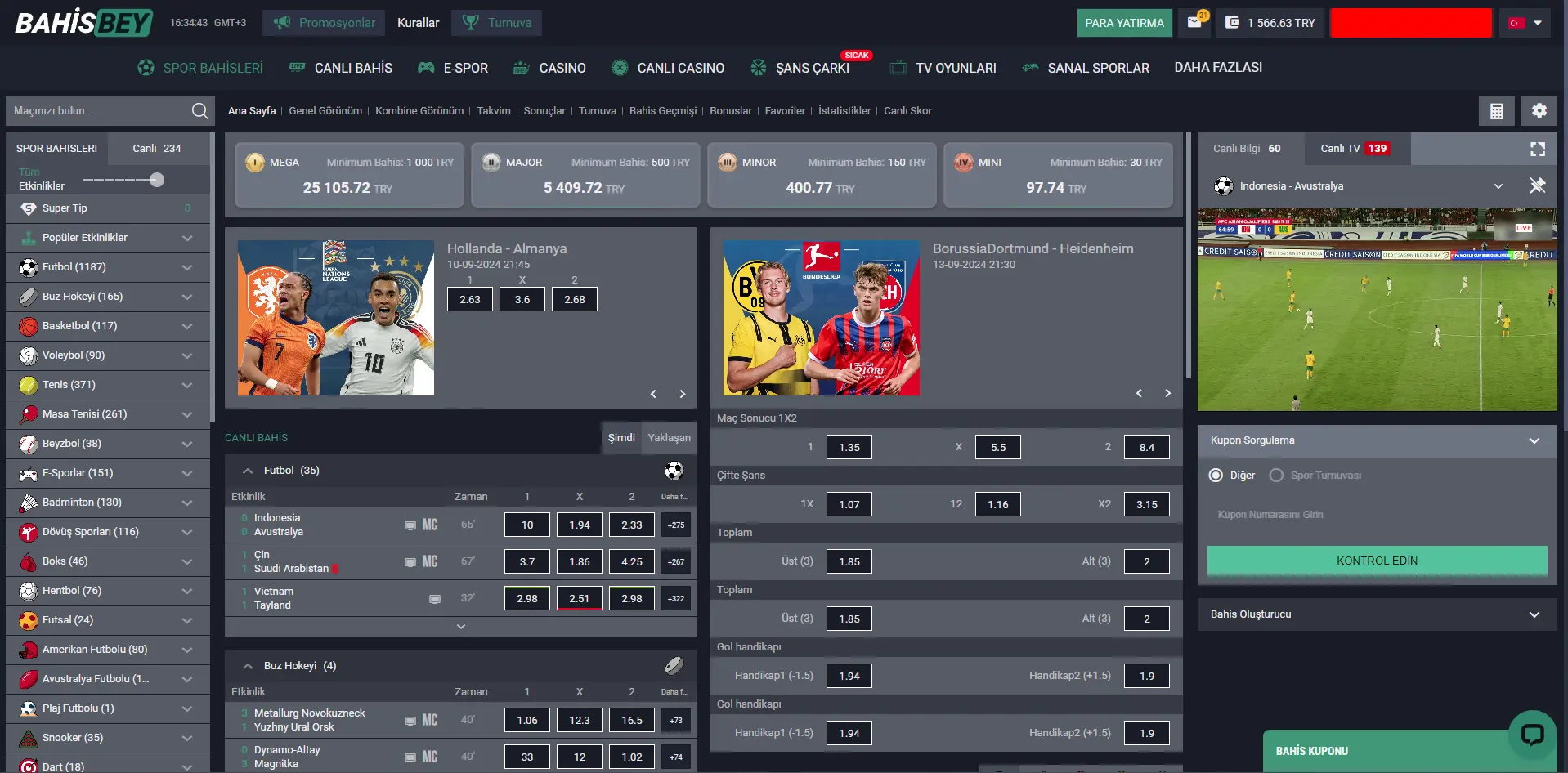Expand the Masa Tenisi category

pos(187,414)
